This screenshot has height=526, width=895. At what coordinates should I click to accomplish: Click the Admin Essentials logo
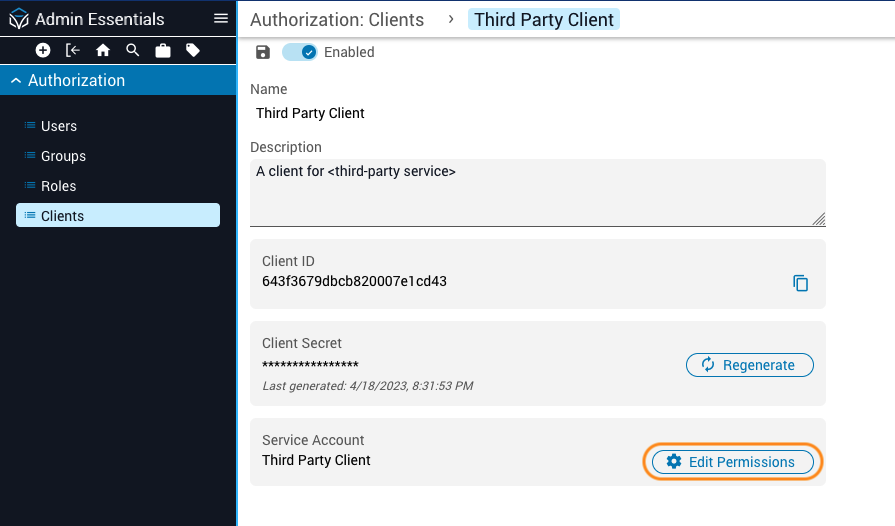pyautogui.click(x=19, y=19)
